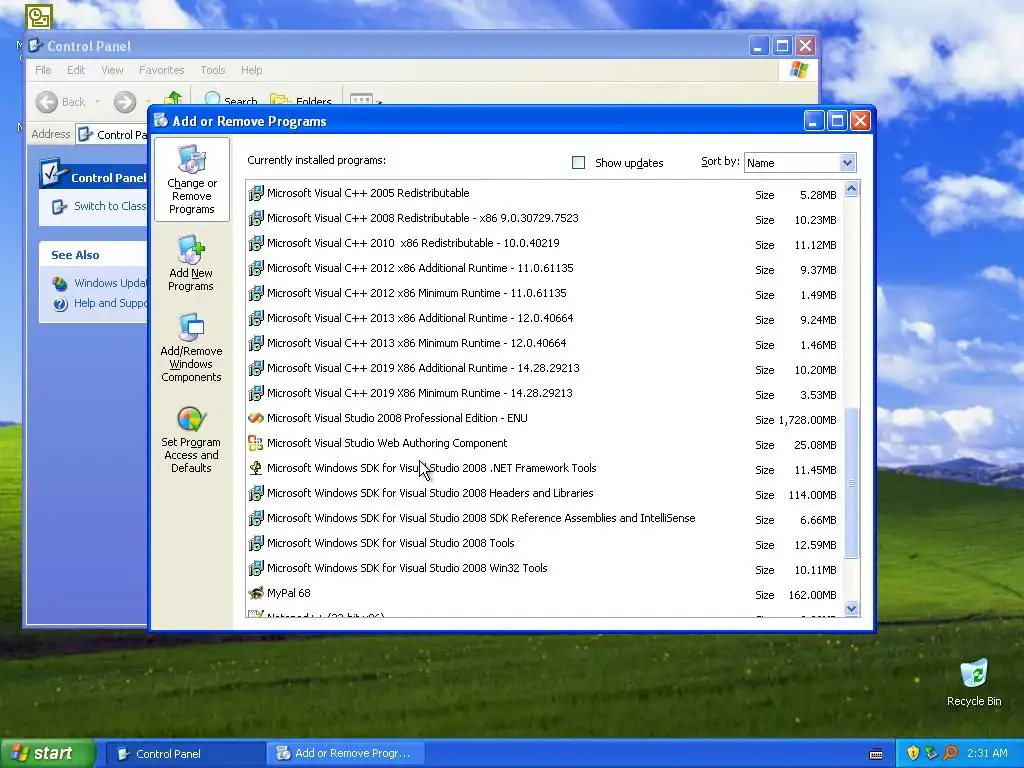This screenshot has width=1024, height=768.
Task: Open Add New Programs in sidebar
Action: (191, 264)
